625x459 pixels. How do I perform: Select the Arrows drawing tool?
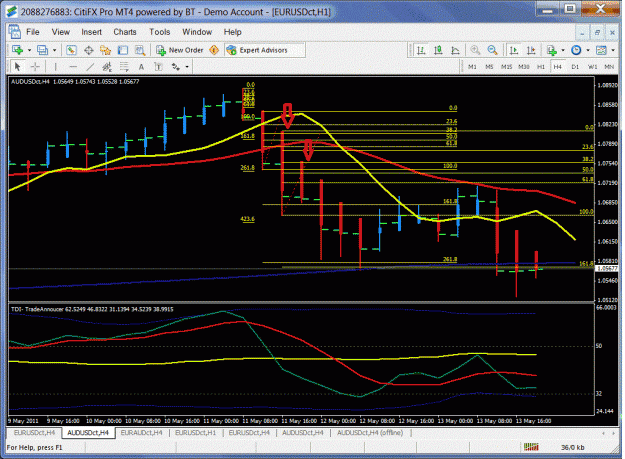(176, 67)
